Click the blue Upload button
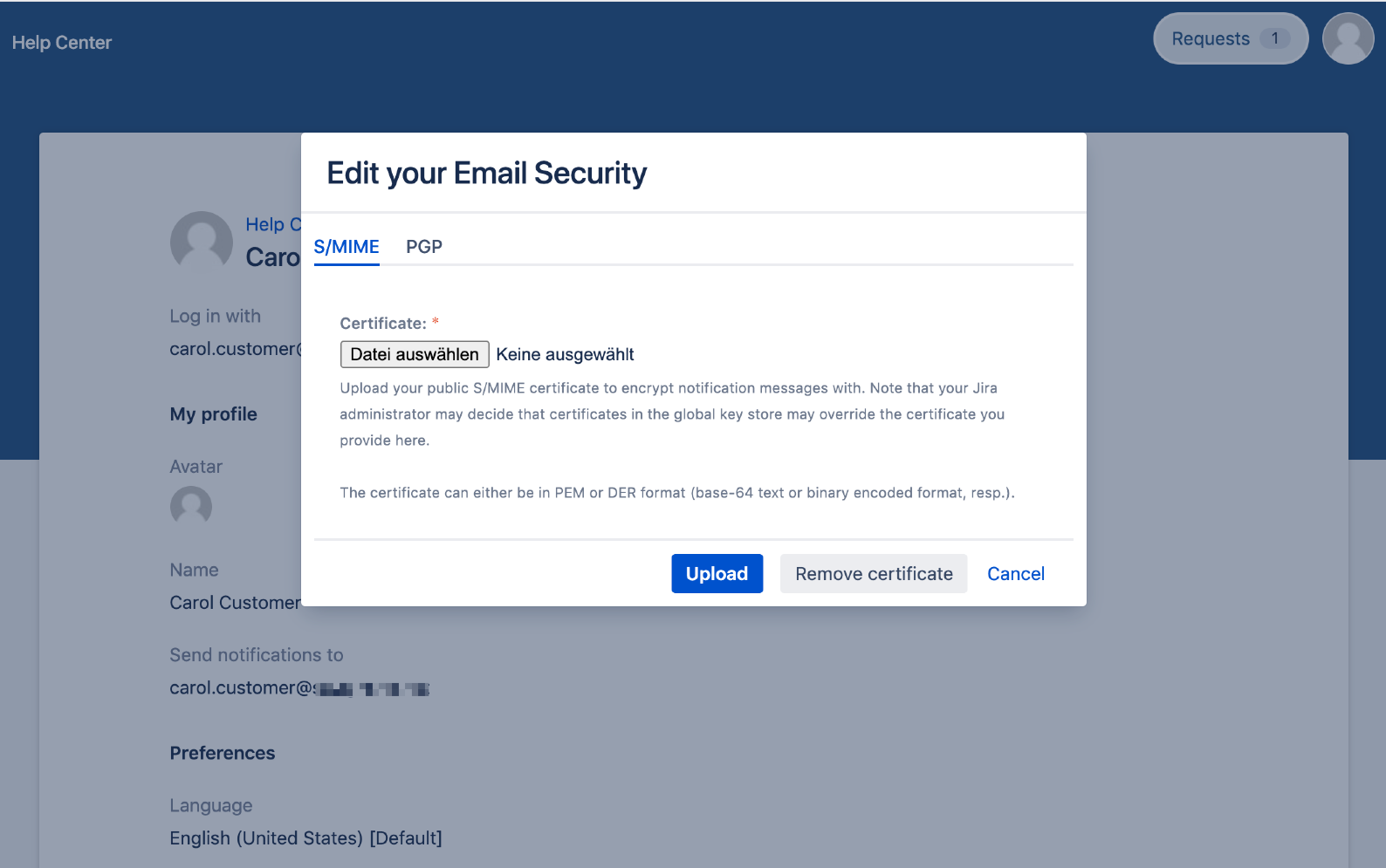 pos(717,574)
